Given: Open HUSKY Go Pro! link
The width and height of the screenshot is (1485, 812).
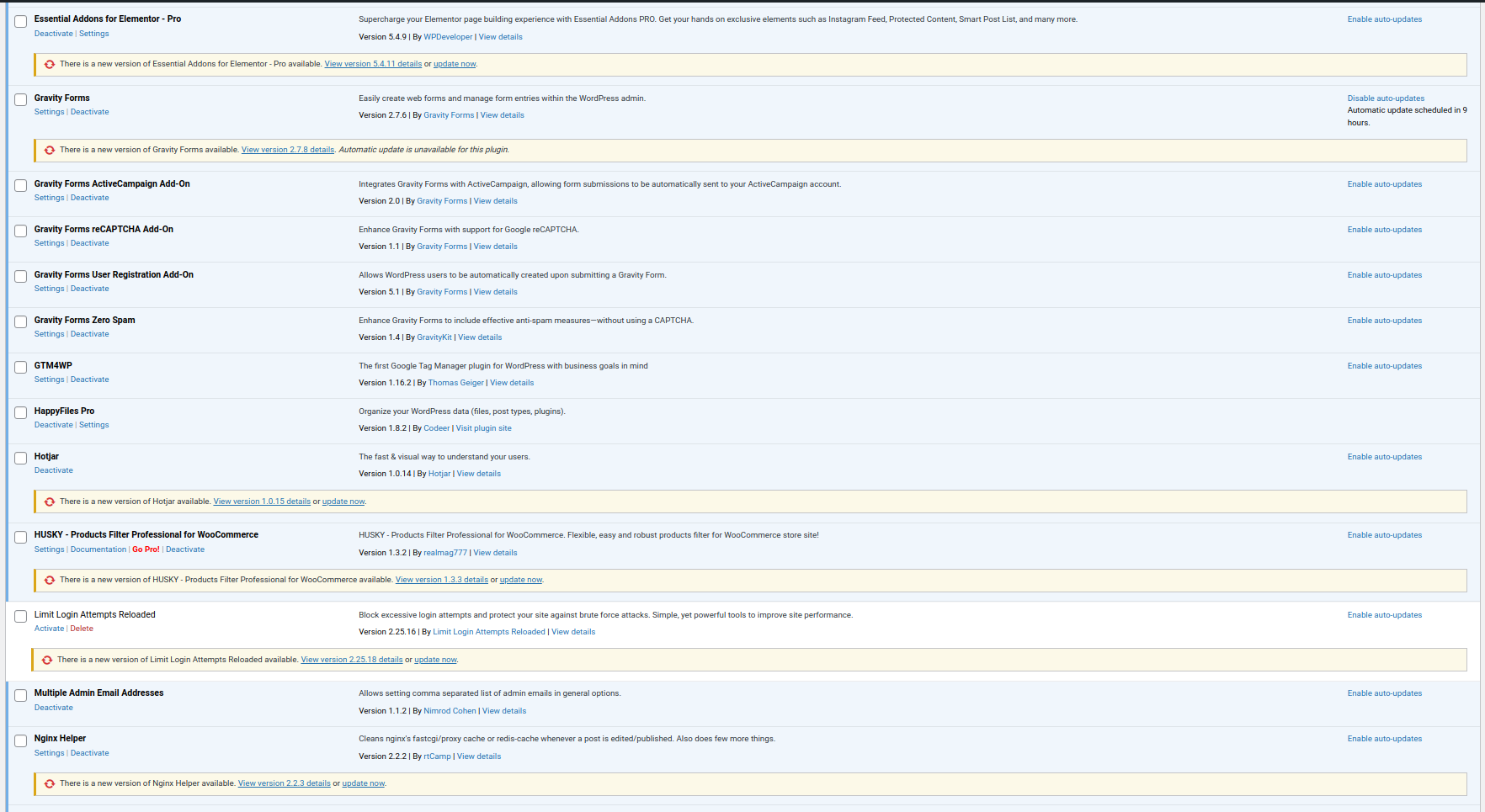Looking at the screenshot, I should [x=146, y=549].
